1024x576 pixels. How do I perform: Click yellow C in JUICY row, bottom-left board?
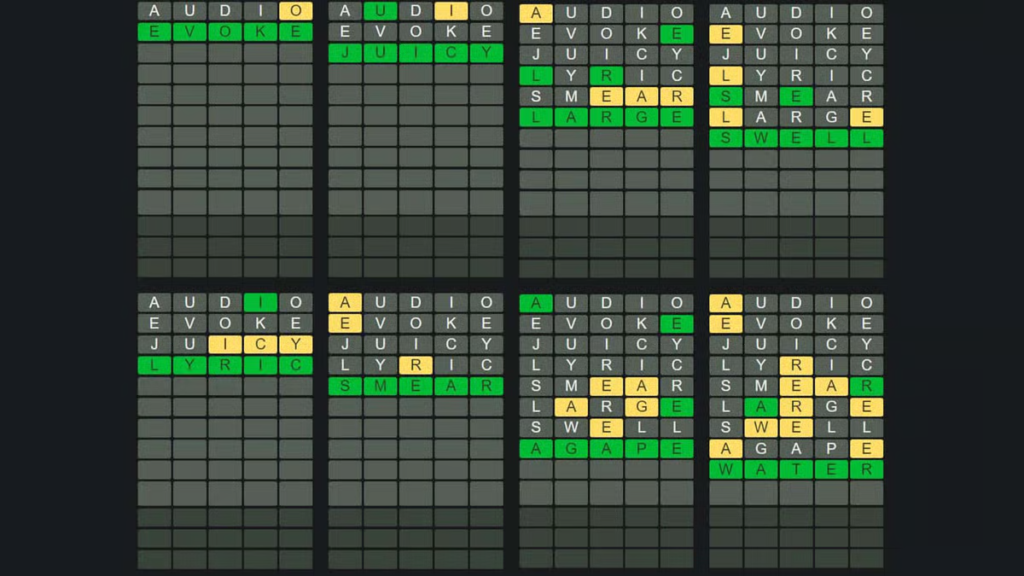(260, 344)
